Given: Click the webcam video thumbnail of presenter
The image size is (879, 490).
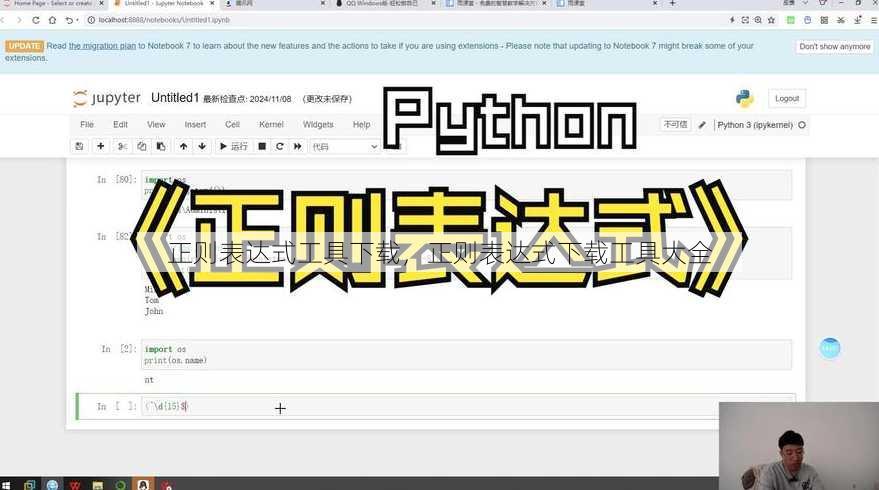Looking at the screenshot, I should (x=799, y=446).
